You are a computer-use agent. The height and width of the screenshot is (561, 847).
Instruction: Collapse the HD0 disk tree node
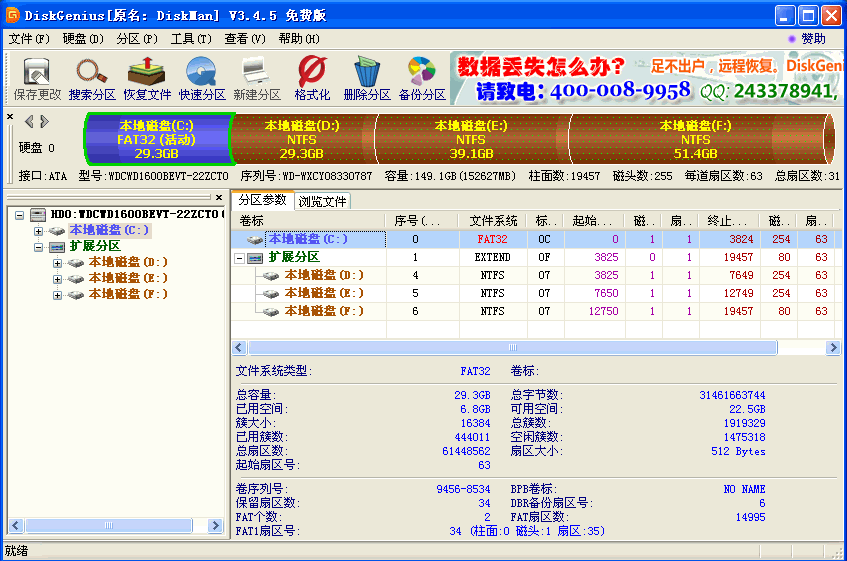coord(20,215)
